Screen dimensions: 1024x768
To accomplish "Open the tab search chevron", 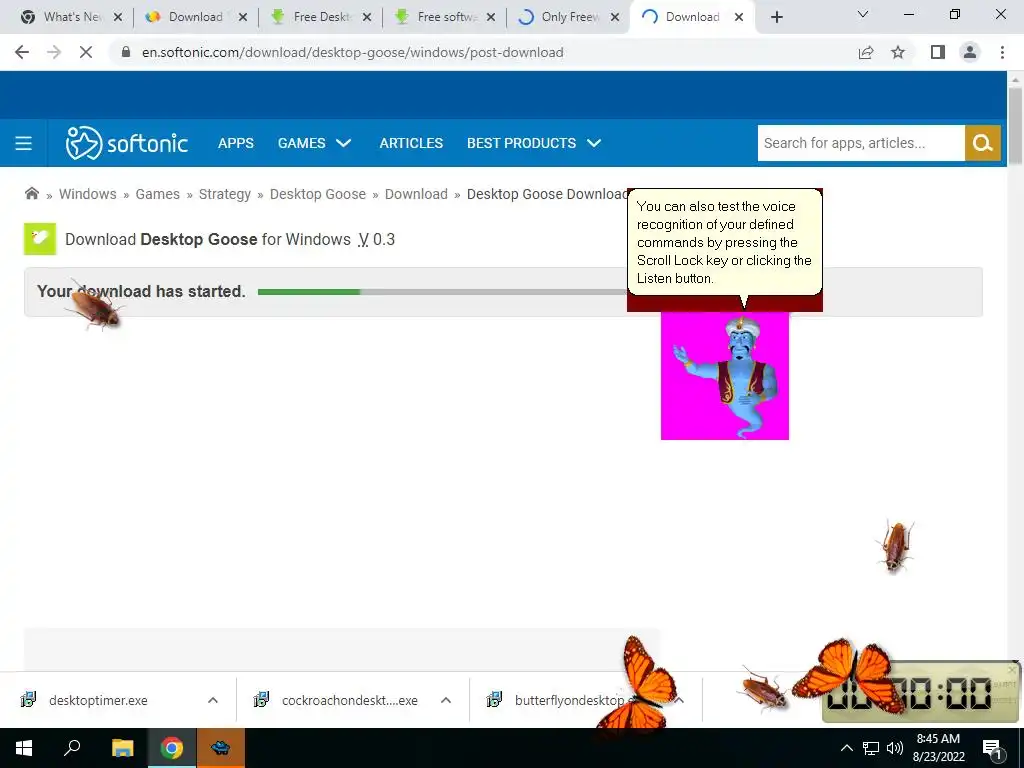I will [x=863, y=14].
